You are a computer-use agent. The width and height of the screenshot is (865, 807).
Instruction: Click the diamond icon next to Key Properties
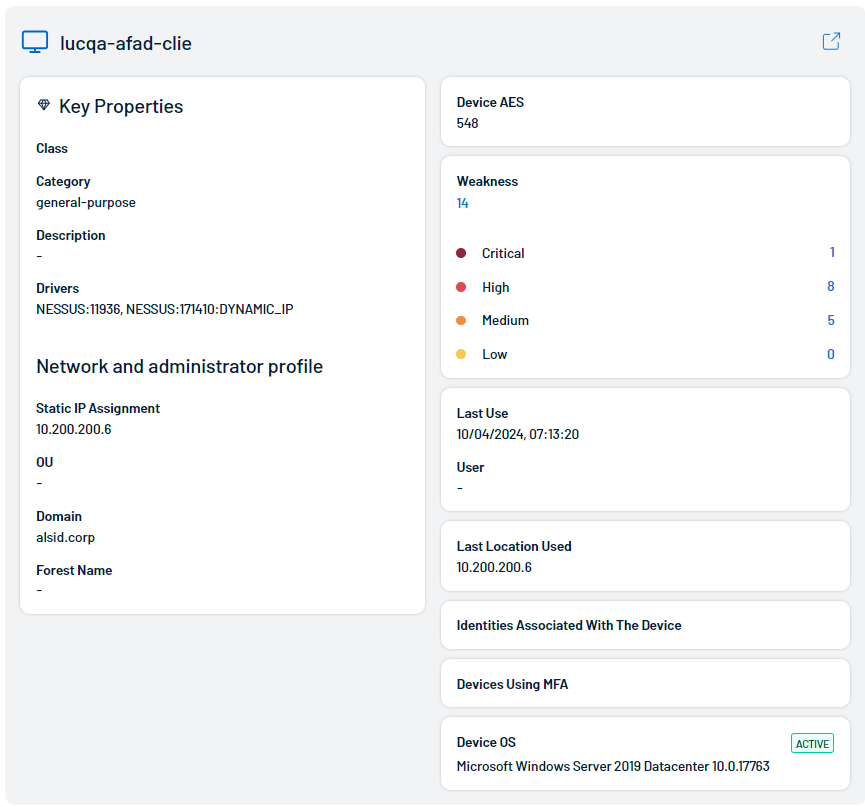coord(44,104)
